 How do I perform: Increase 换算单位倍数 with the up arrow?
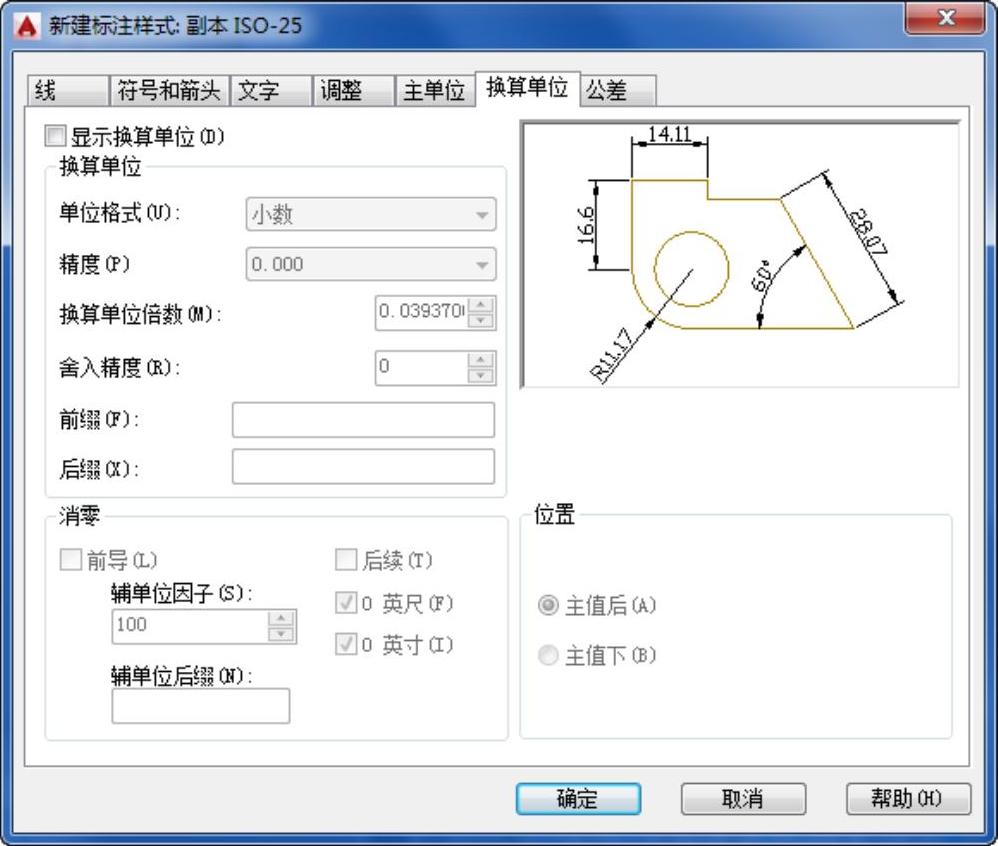(481, 305)
